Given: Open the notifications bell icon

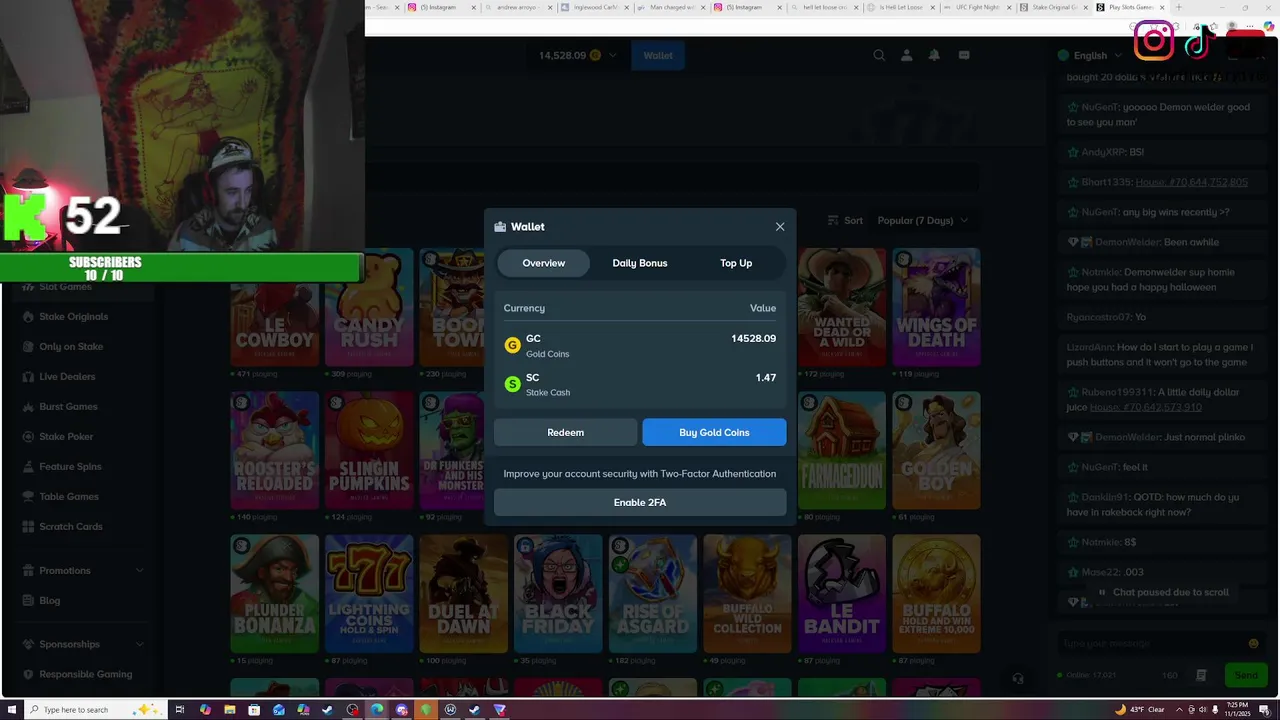Looking at the screenshot, I should point(934,56).
